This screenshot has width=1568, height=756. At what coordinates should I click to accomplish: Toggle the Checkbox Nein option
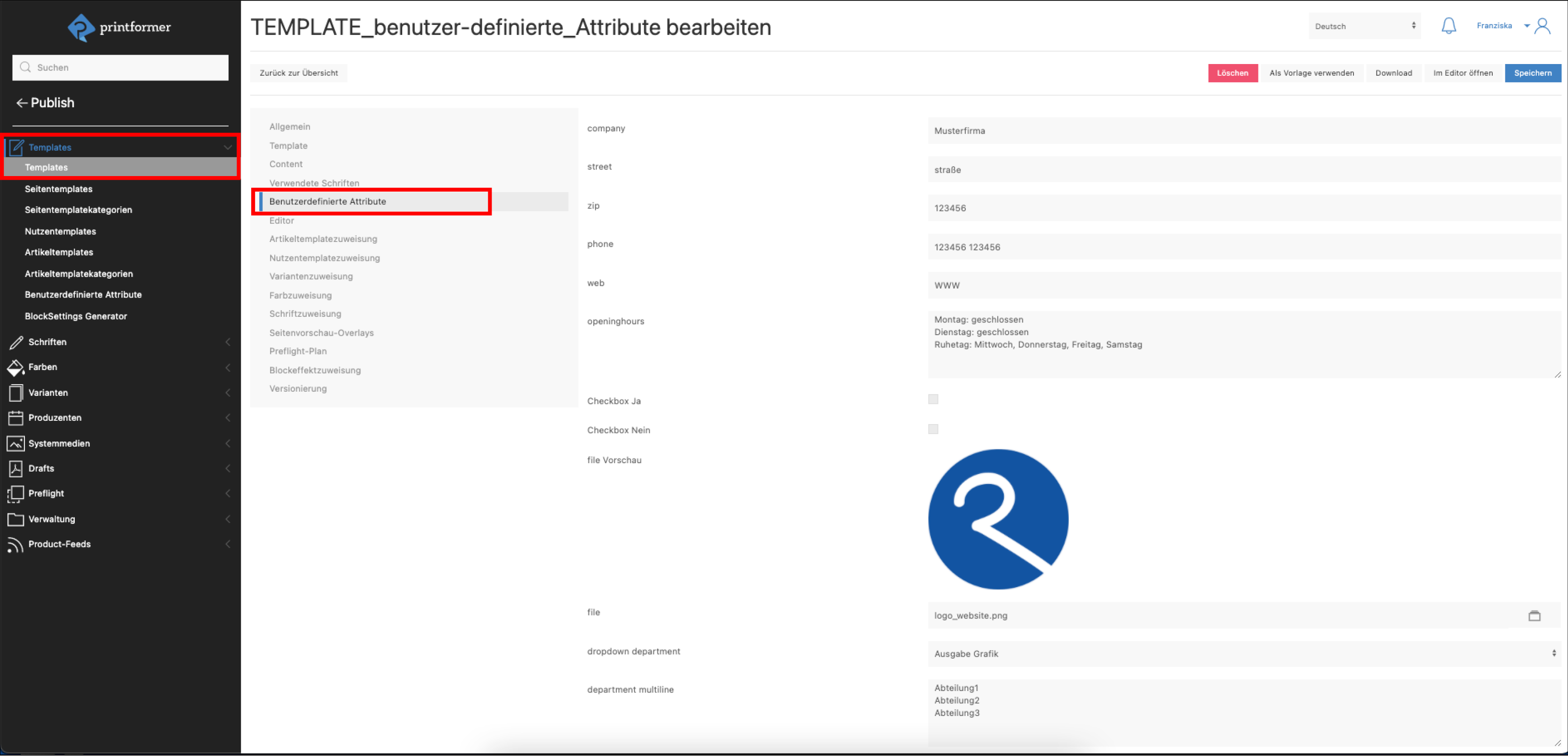pyautogui.click(x=933, y=429)
